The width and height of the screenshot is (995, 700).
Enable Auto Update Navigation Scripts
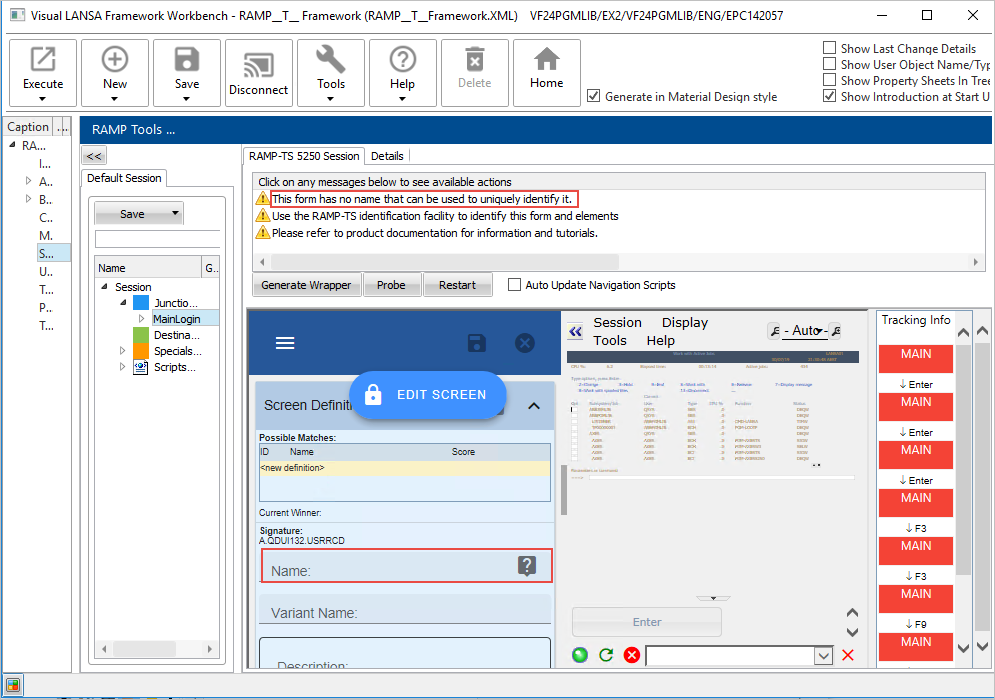(x=515, y=285)
